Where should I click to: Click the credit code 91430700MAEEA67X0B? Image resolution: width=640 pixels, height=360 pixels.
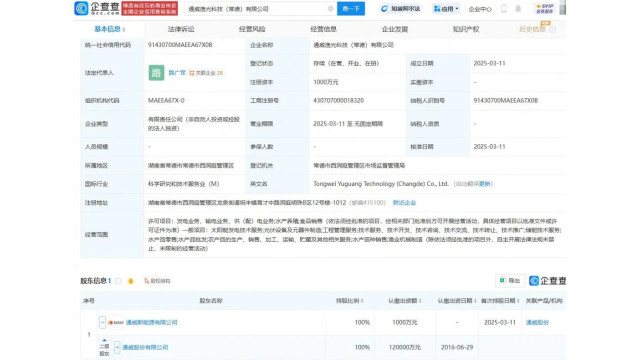pyautogui.click(x=180, y=45)
